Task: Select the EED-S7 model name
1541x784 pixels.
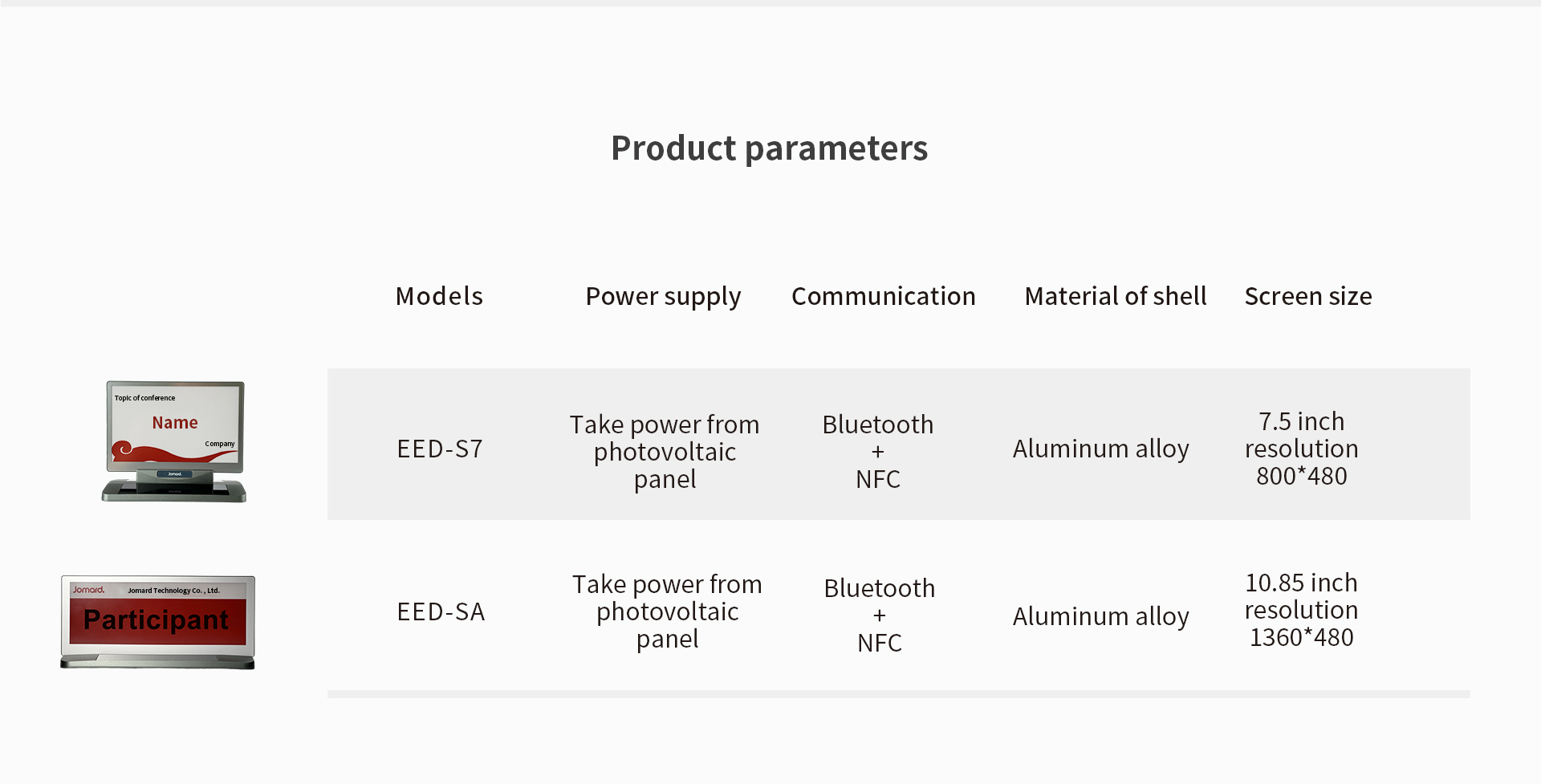Action: (440, 449)
